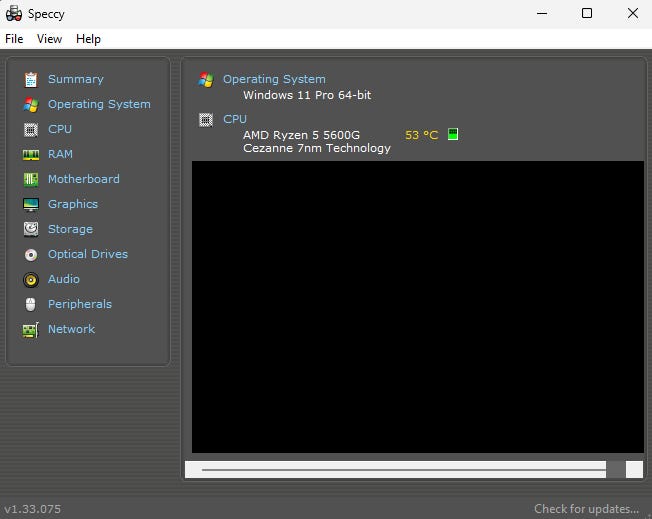This screenshot has width=652, height=519.
Task: Click the Peripherals mouse icon
Action: tap(31, 304)
